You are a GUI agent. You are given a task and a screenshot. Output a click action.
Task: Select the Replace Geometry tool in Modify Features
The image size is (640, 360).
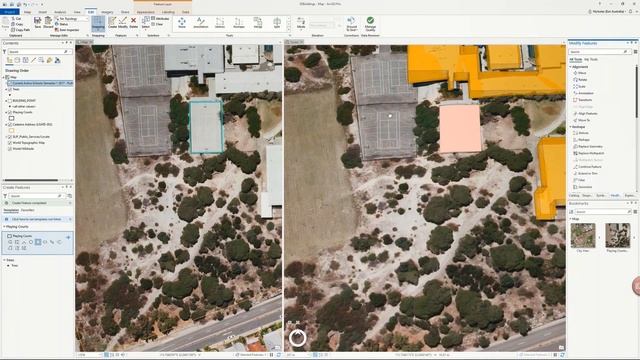588,147
